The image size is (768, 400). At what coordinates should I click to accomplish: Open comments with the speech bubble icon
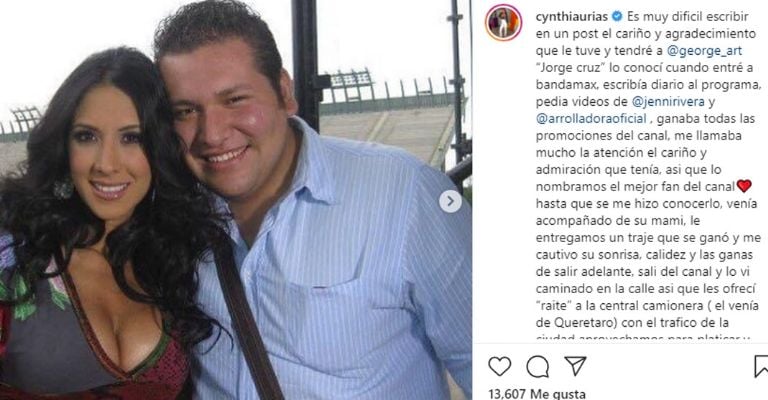(x=537, y=366)
